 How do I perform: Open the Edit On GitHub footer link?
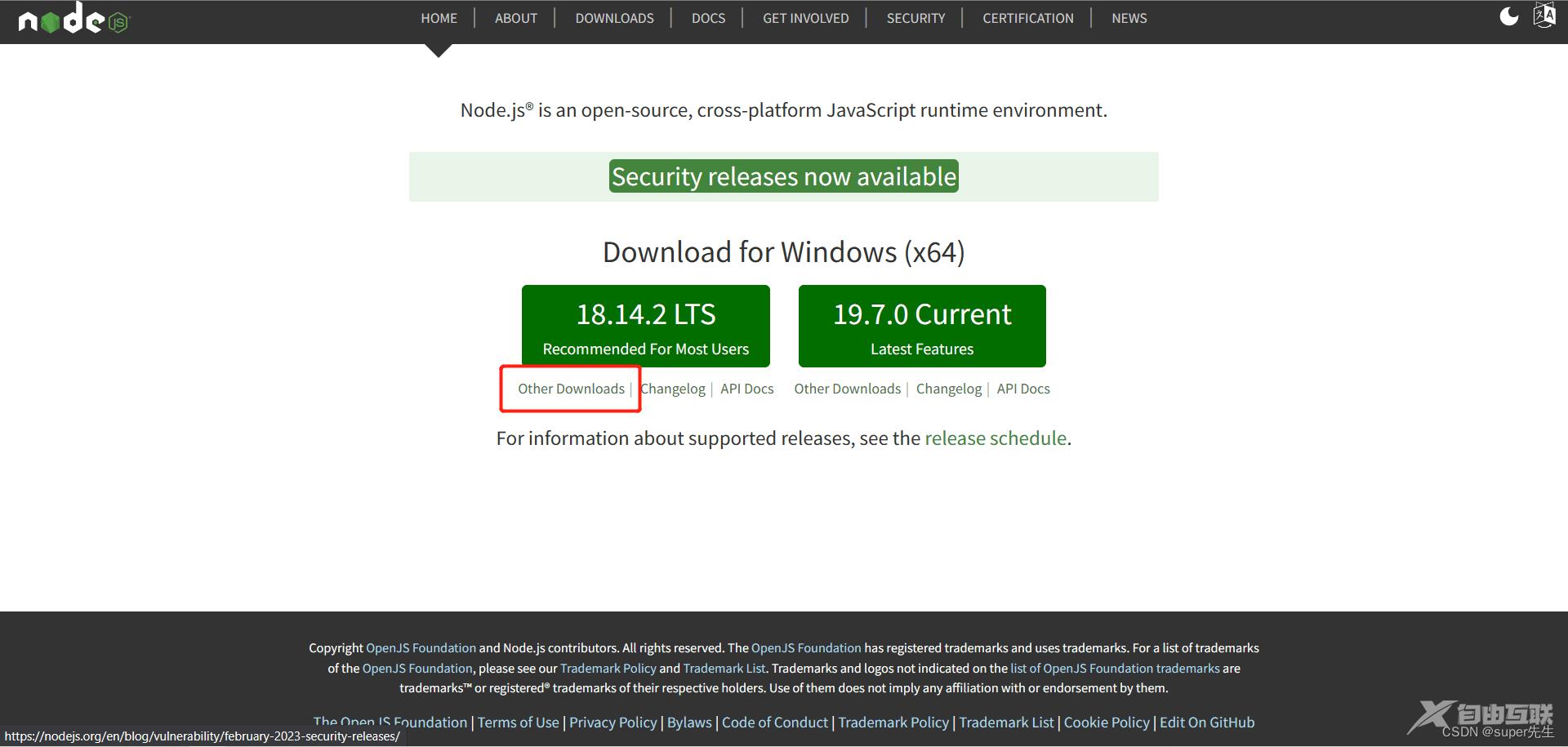[1206, 723]
